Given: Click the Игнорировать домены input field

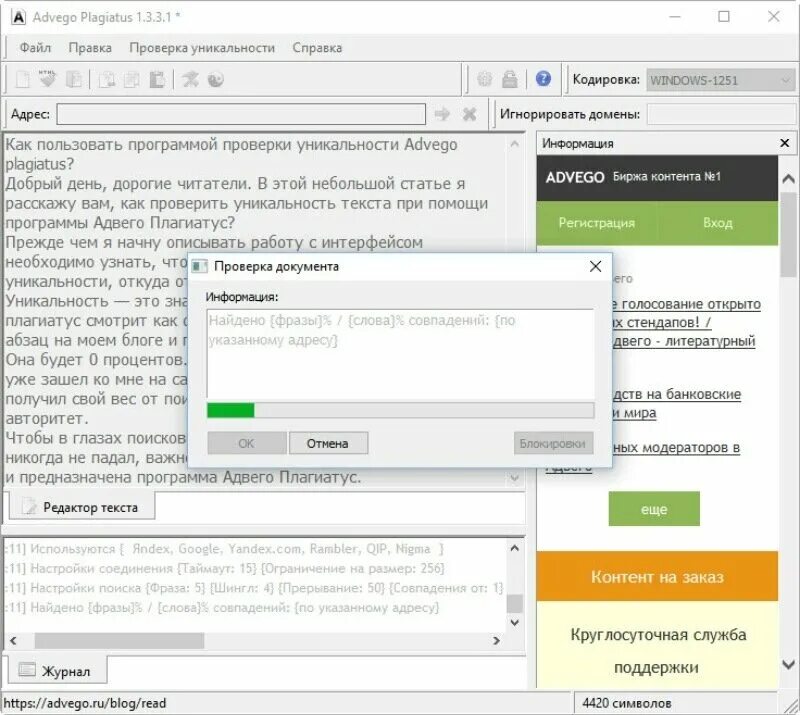Looking at the screenshot, I should click(x=721, y=114).
